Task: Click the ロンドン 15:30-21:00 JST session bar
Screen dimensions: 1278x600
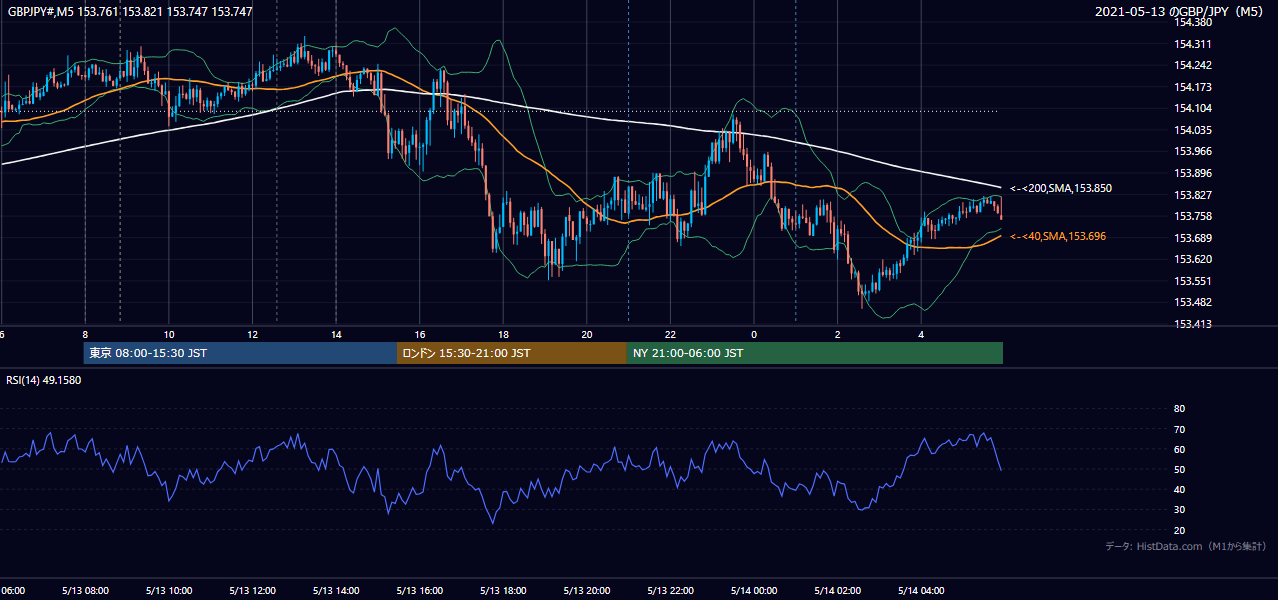Action: pos(512,353)
